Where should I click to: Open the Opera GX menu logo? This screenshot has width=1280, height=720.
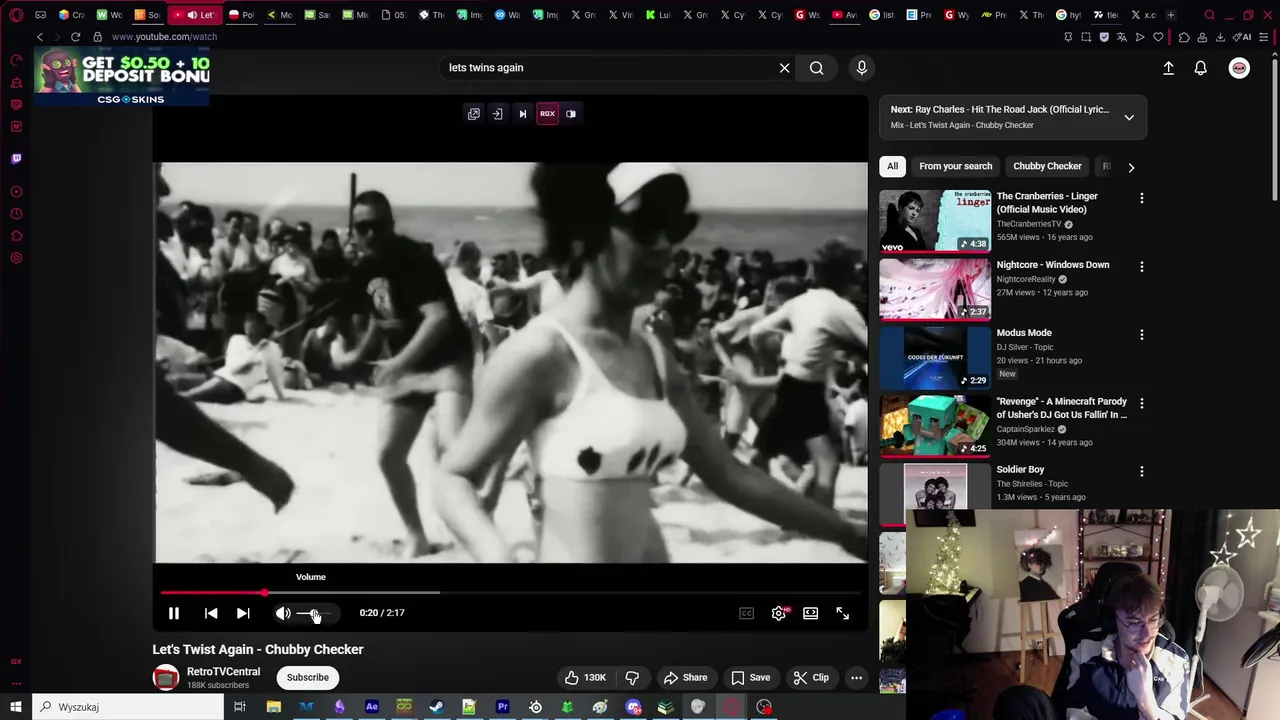[16, 15]
